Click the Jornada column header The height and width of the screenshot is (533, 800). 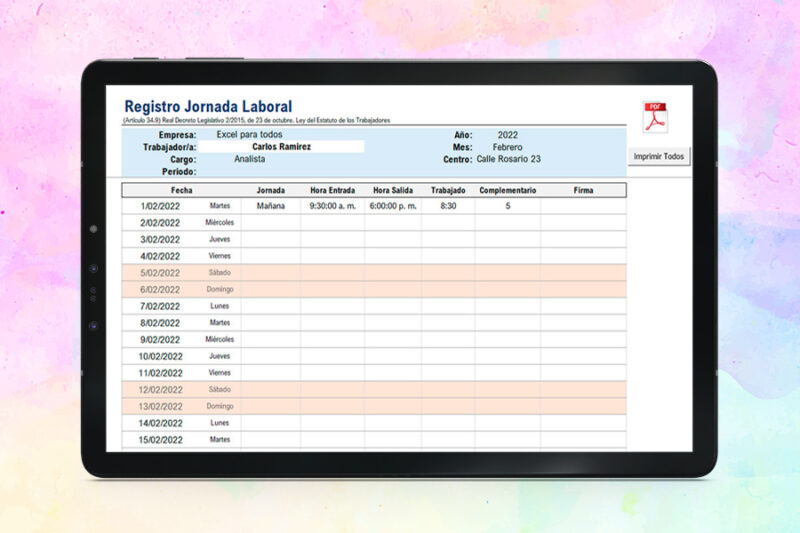point(270,190)
